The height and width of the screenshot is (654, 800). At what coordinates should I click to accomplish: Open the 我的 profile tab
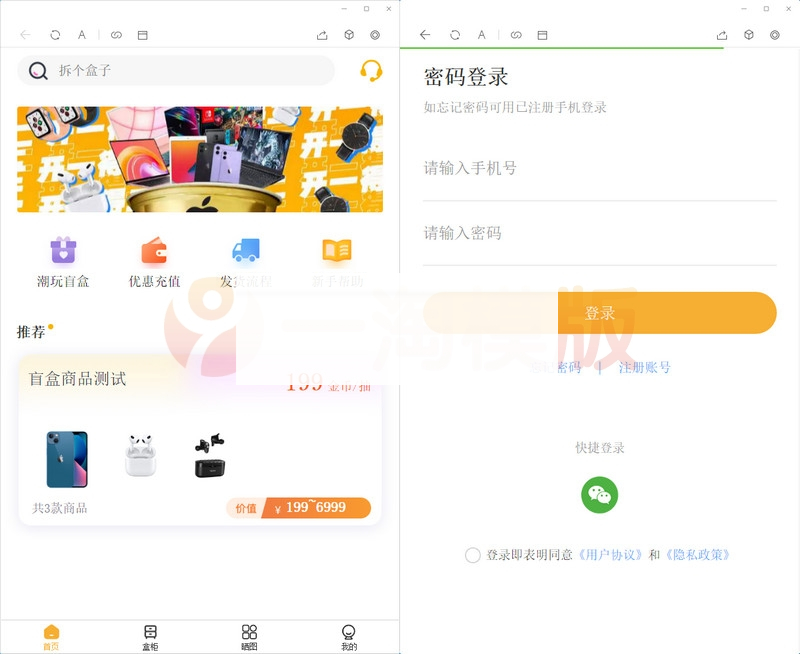tap(348, 636)
